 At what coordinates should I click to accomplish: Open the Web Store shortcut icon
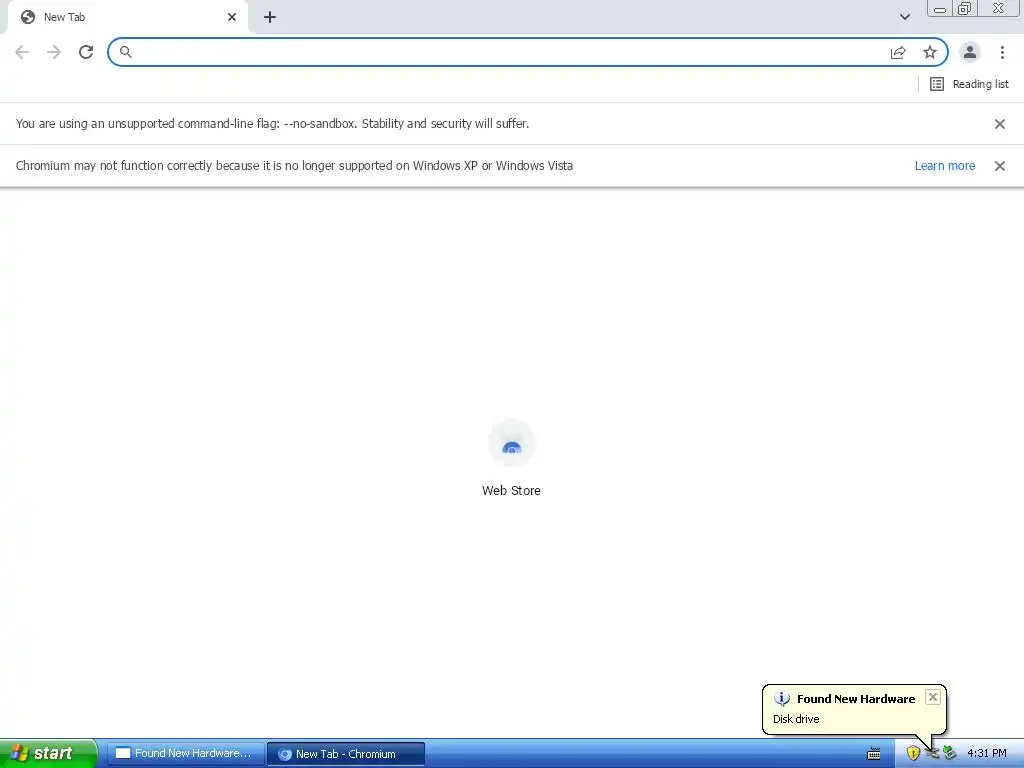coord(512,443)
